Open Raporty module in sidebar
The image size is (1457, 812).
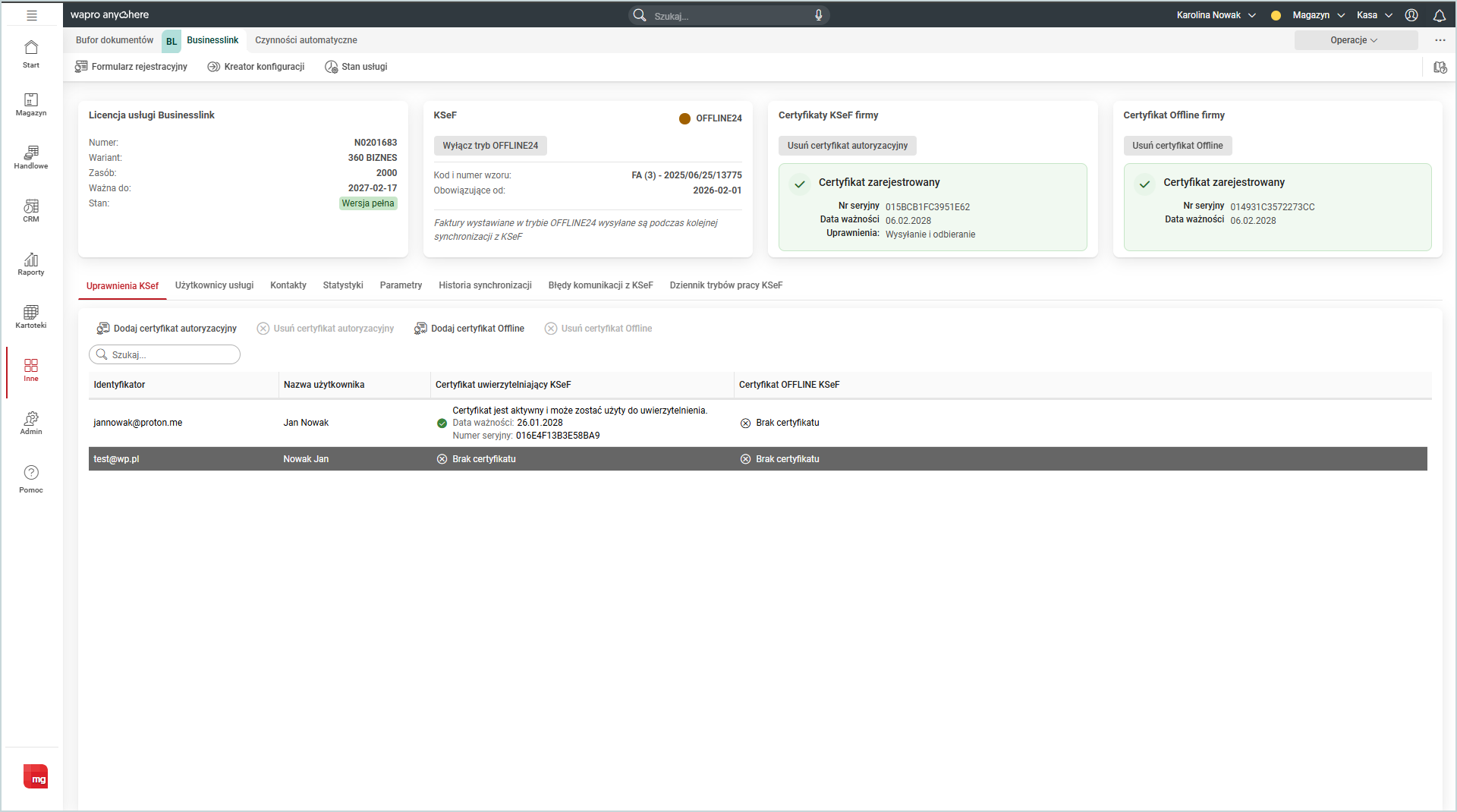point(31,264)
